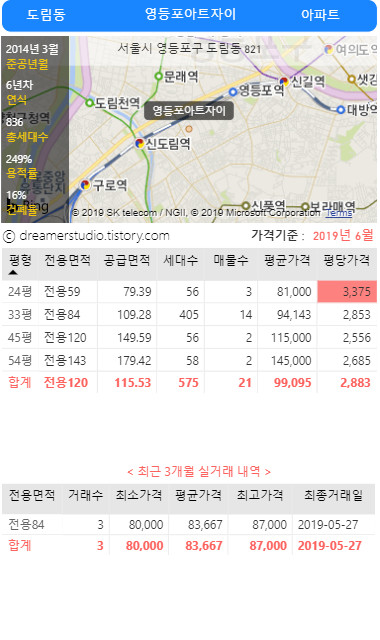Viewport: 380px width, 640px height.
Task: Click the 평형 sort arrow indicator
Action: [13, 272]
